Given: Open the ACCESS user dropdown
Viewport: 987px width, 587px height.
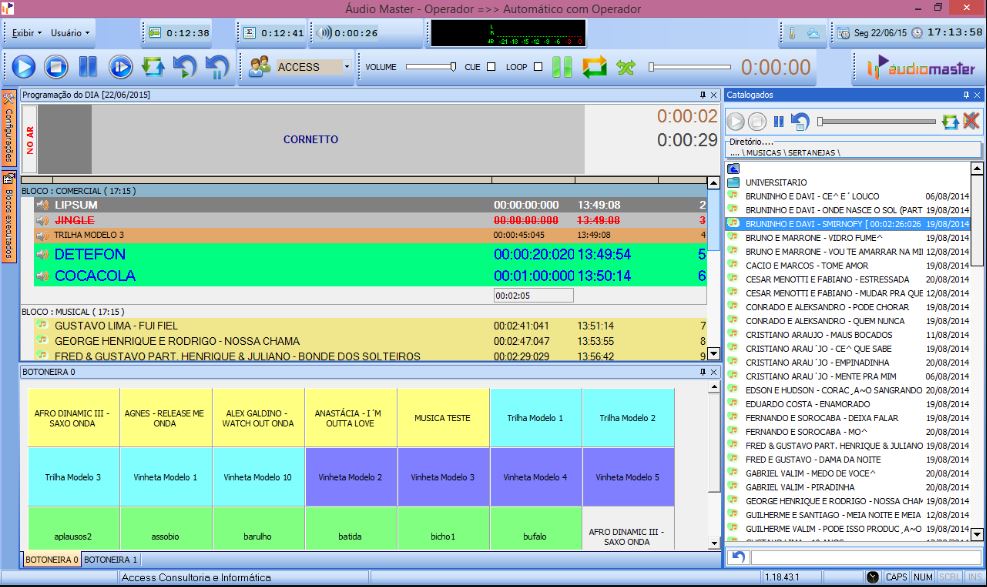Looking at the screenshot, I should point(347,67).
